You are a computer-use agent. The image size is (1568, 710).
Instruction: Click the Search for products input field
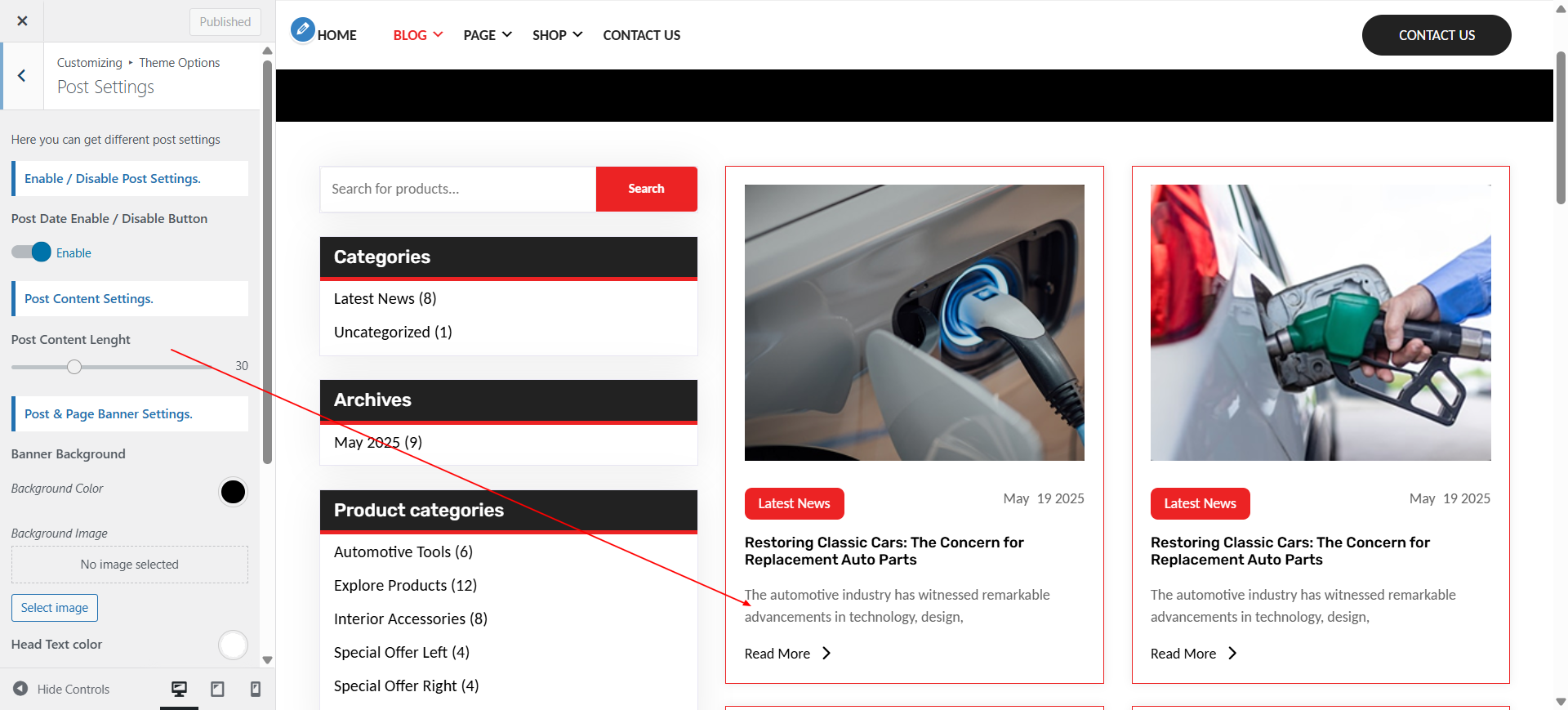458,189
